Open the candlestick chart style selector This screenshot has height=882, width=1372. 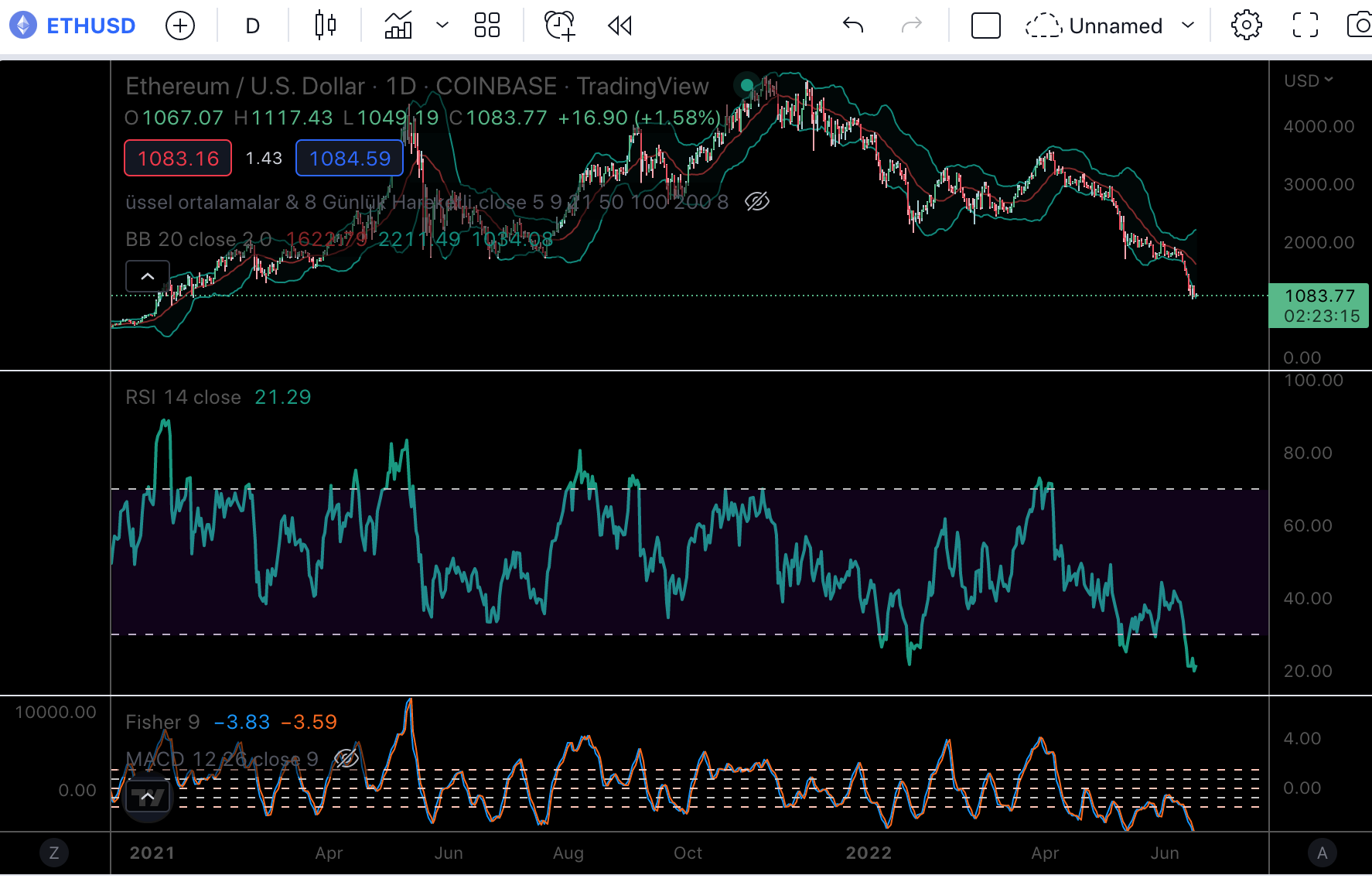326,26
